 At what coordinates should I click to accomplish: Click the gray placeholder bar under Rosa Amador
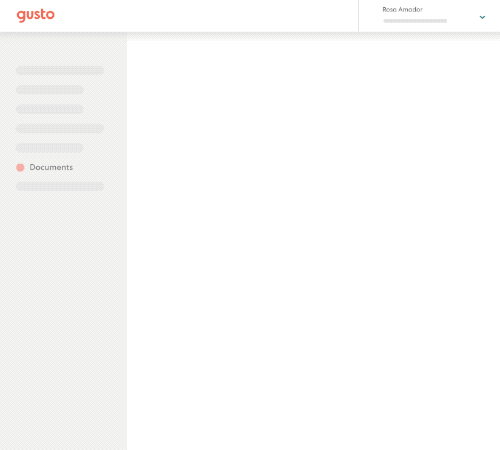tap(415, 21)
